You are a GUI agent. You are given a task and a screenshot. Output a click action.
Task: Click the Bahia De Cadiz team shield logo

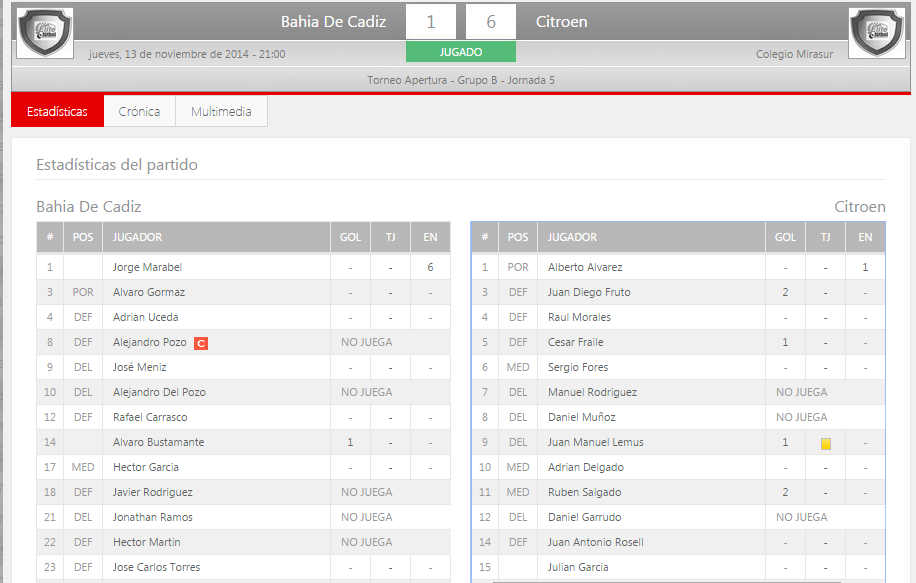(46, 33)
